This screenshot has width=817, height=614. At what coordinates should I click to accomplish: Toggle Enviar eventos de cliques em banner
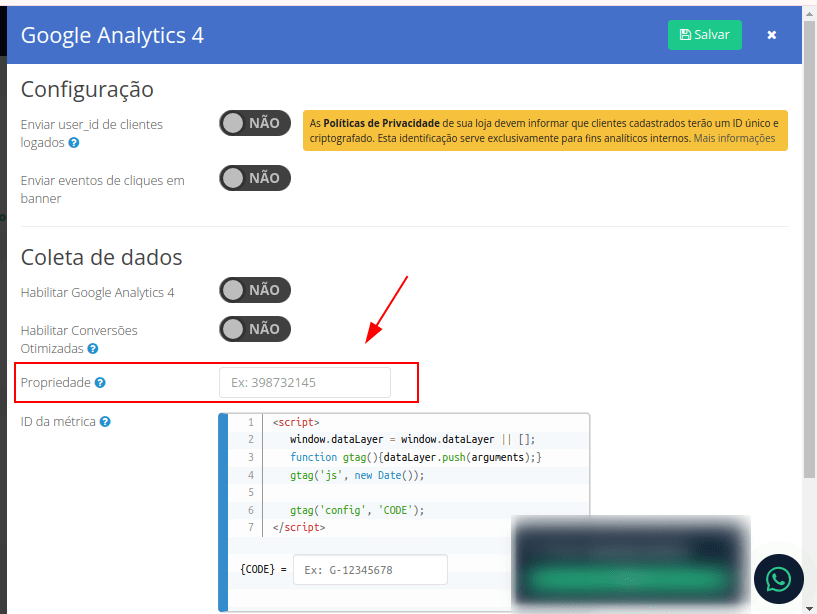point(255,178)
